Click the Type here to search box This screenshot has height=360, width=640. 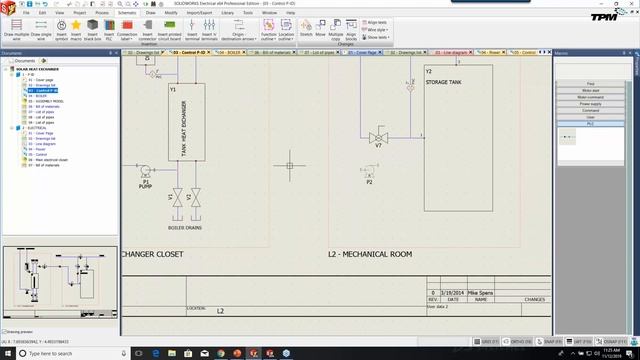point(73,353)
